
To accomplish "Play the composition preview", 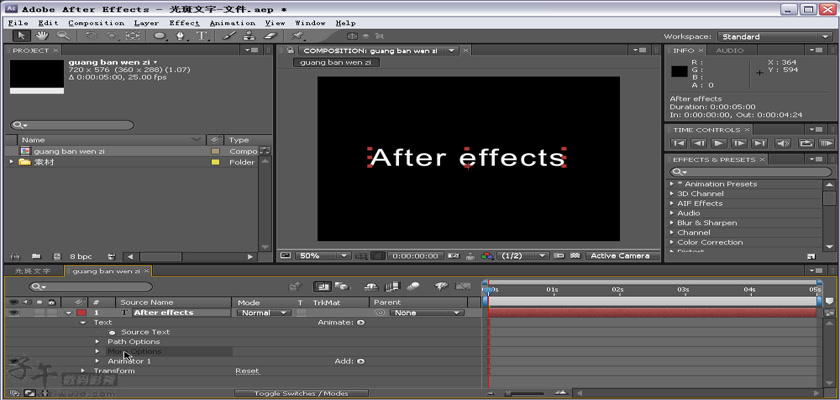I will point(719,144).
